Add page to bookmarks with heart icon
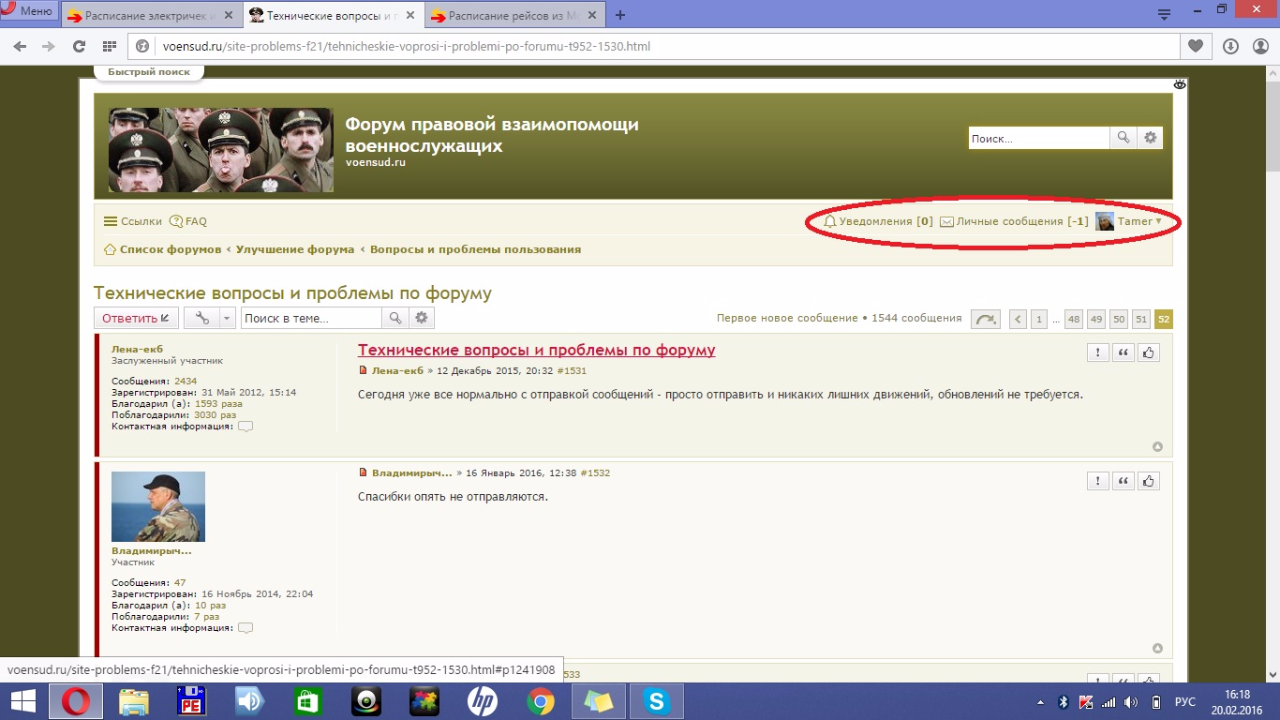 pyautogui.click(x=1195, y=46)
